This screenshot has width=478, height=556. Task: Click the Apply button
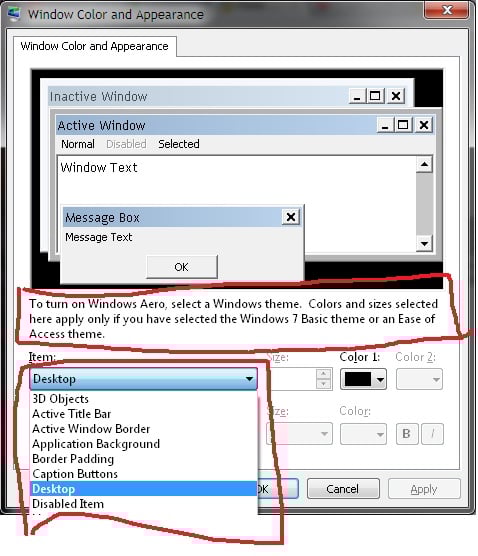(x=424, y=489)
